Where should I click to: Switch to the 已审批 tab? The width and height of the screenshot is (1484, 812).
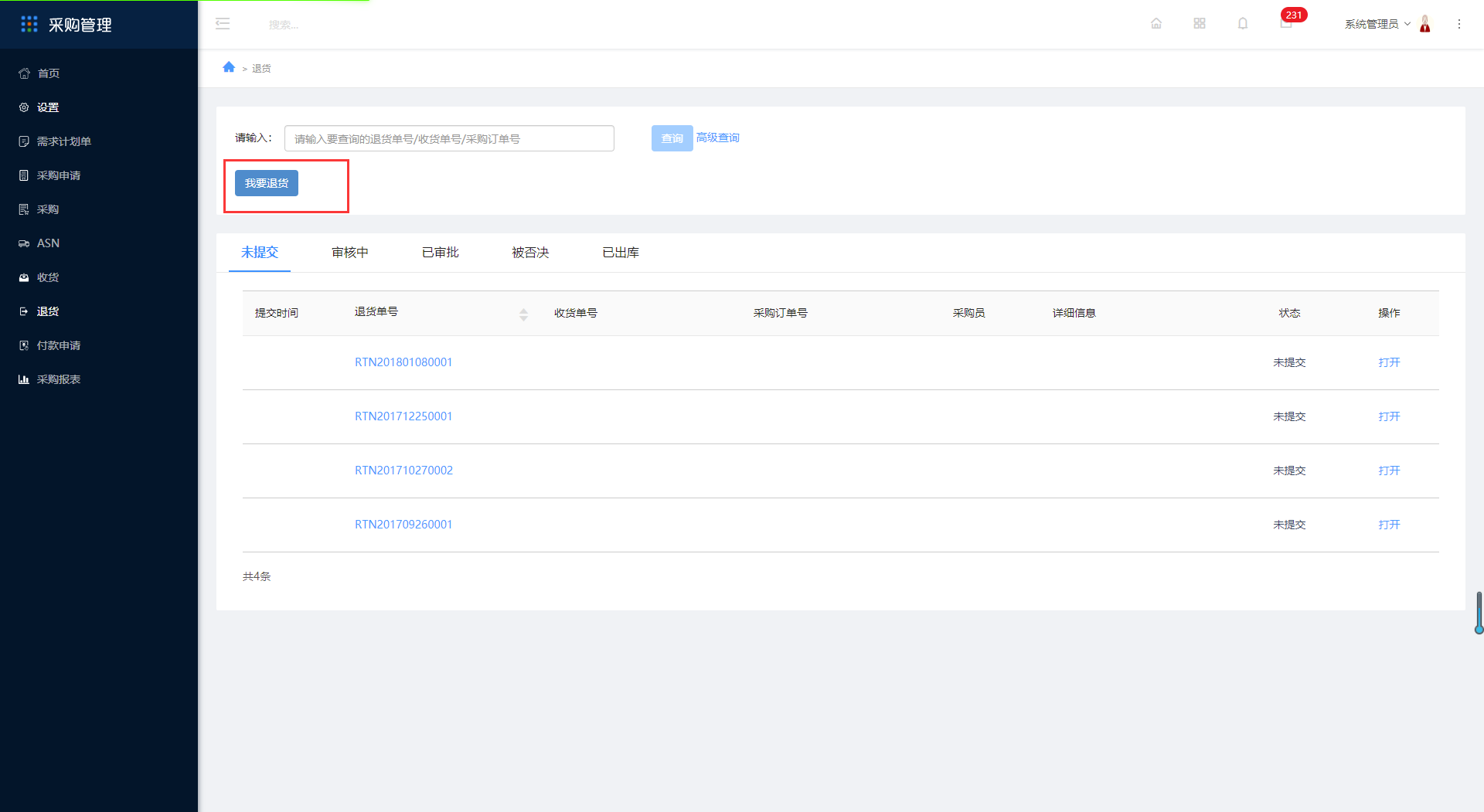point(441,253)
